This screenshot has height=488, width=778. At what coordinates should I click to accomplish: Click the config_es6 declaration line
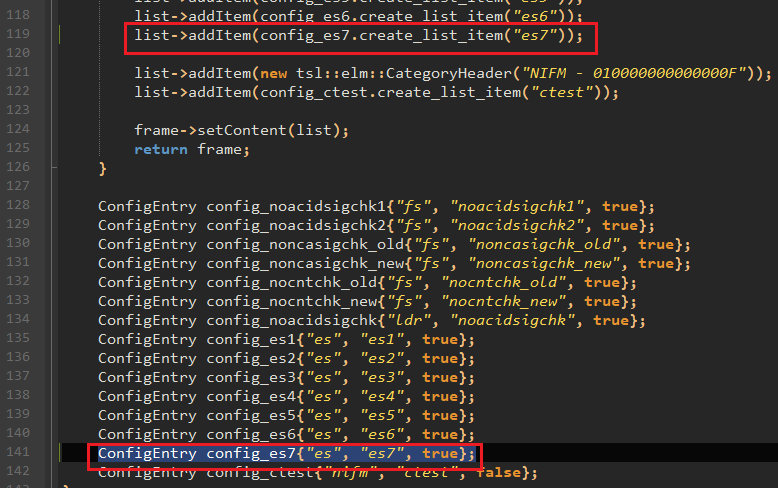pos(286,434)
